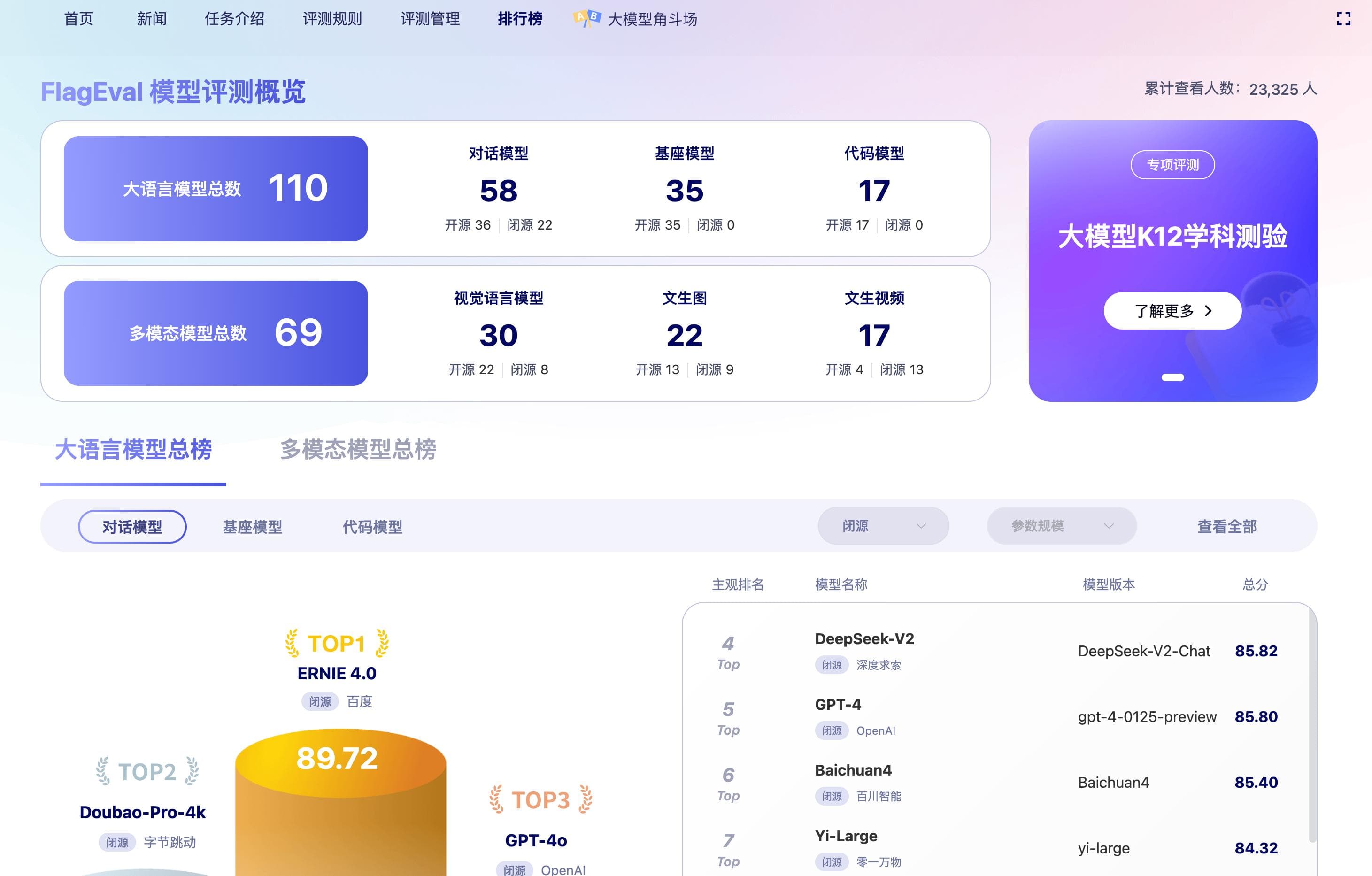Click 百川智能 vendor label
This screenshot has height=876, width=1372.
[879, 796]
